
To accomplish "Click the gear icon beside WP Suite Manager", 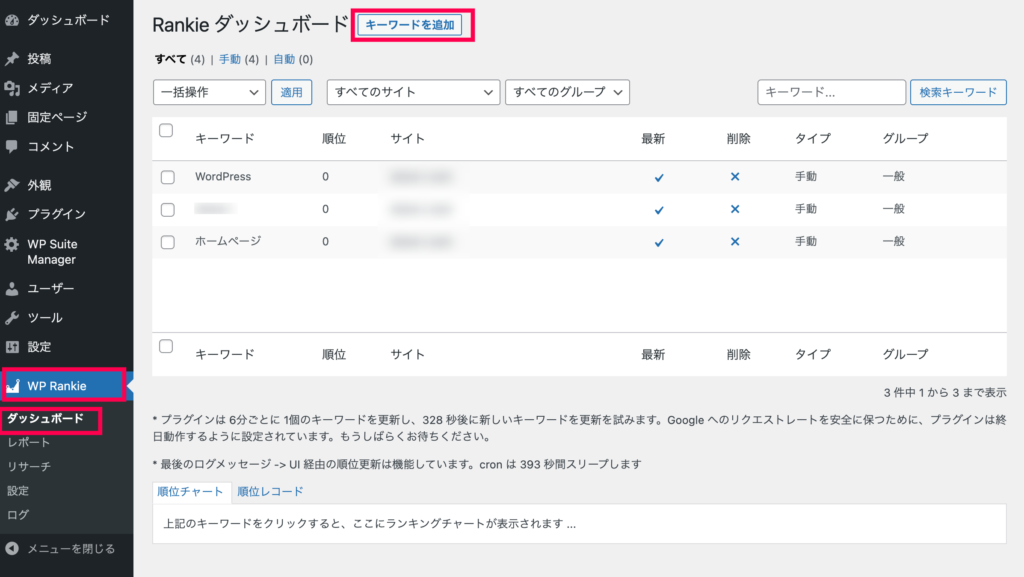I will (12, 245).
